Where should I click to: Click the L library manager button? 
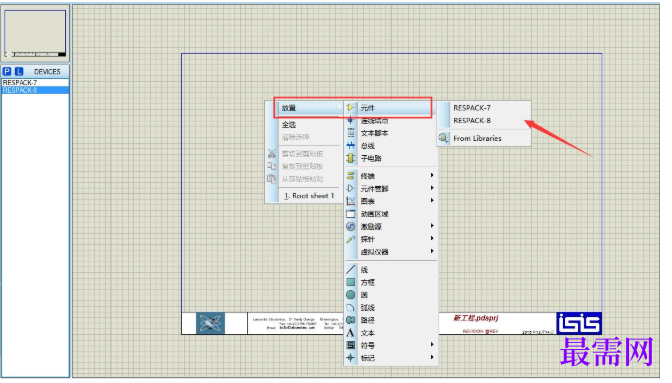tap(19, 72)
